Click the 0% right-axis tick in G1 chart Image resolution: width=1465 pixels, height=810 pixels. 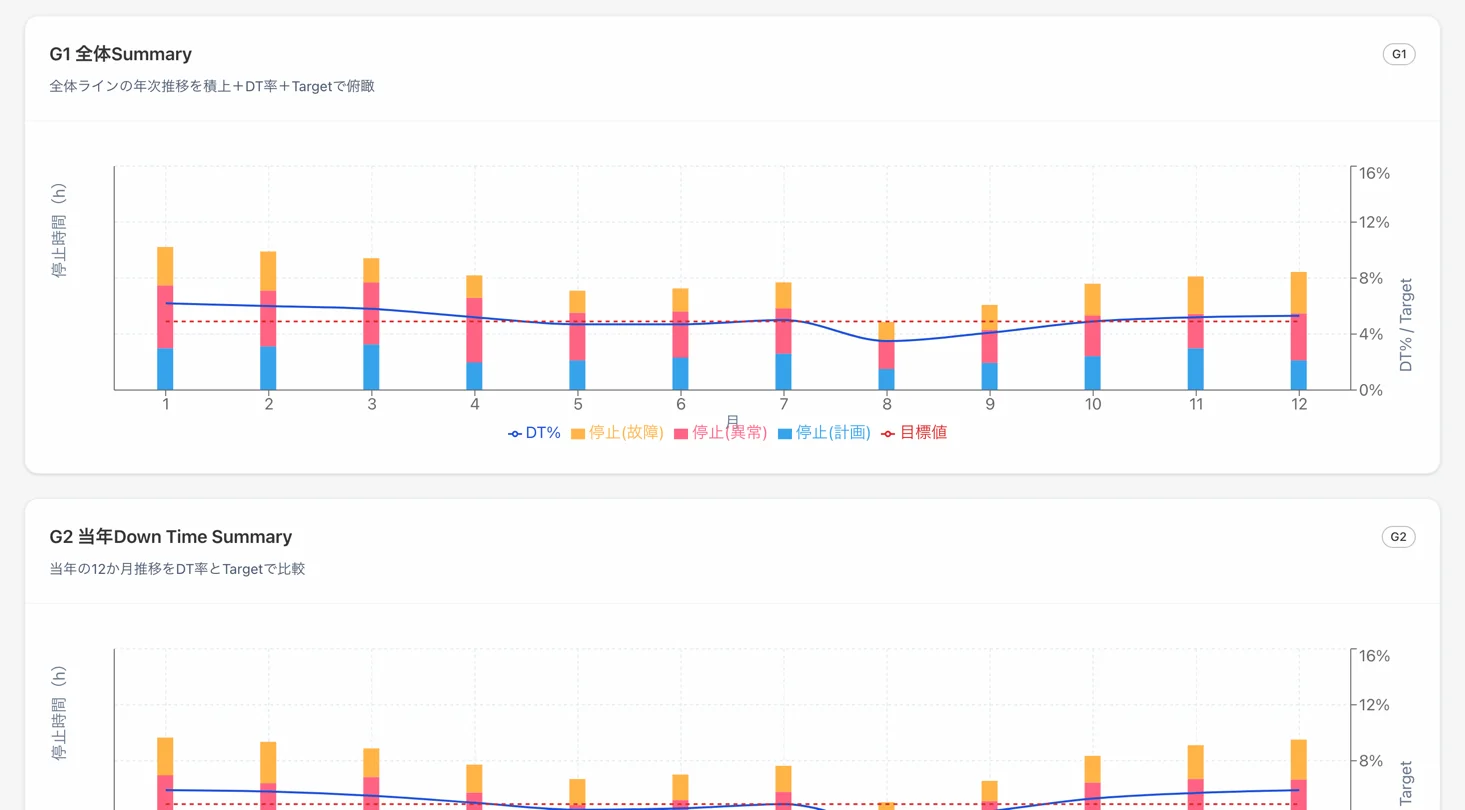tap(1371, 390)
